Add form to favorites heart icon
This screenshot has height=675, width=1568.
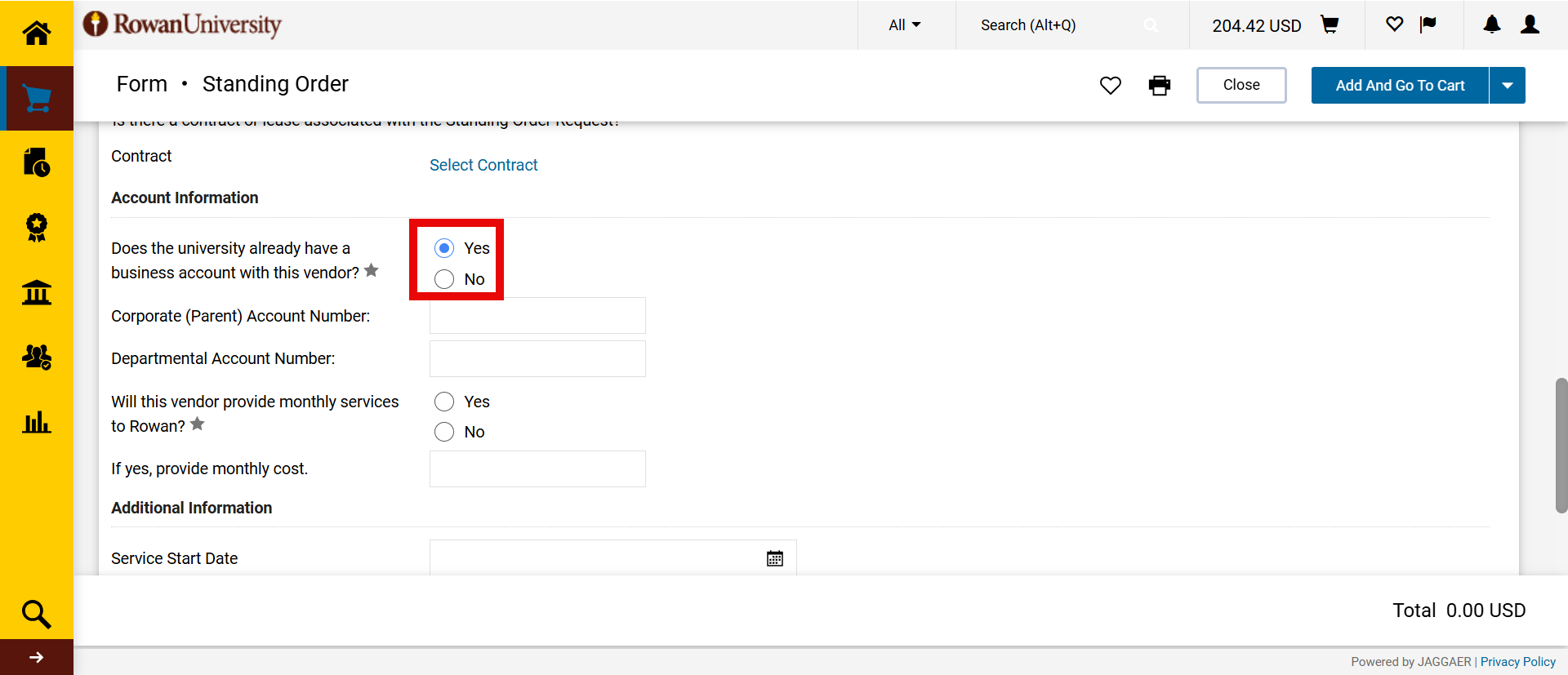click(x=1110, y=86)
